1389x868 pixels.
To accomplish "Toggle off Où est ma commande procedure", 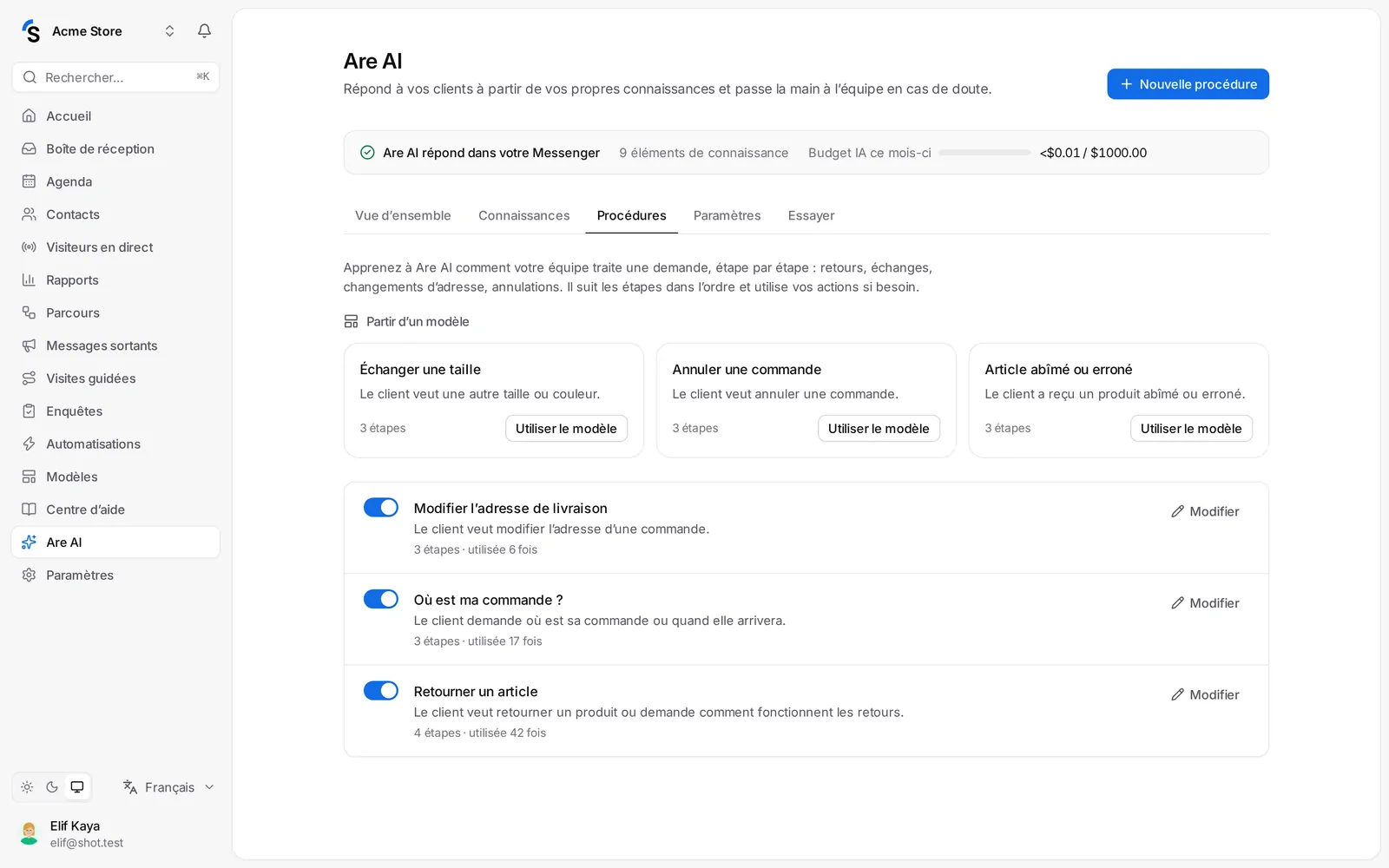I will click(x=380, y=599).
